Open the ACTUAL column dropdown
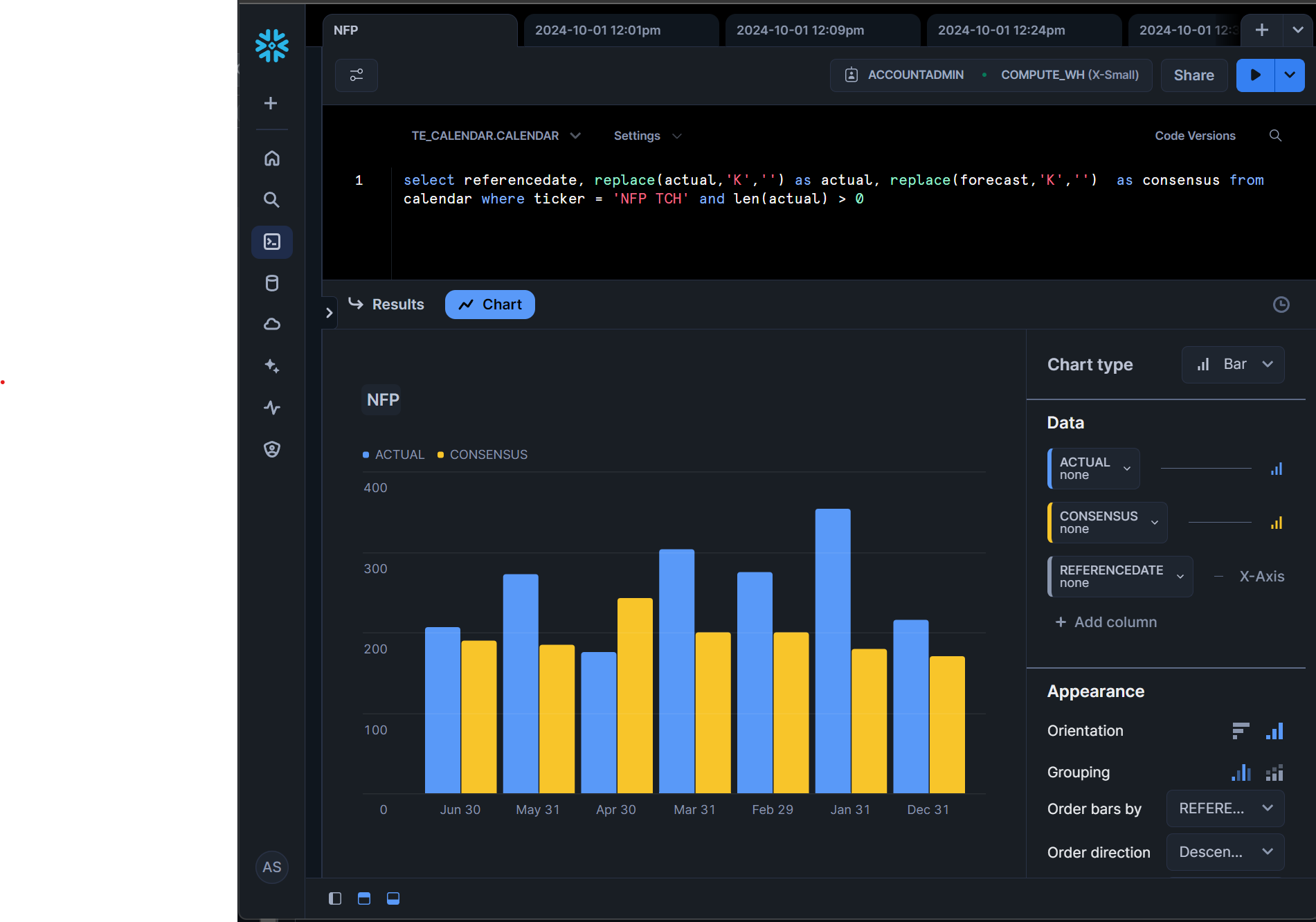 pyautogui.click(x=1094, y=469)
